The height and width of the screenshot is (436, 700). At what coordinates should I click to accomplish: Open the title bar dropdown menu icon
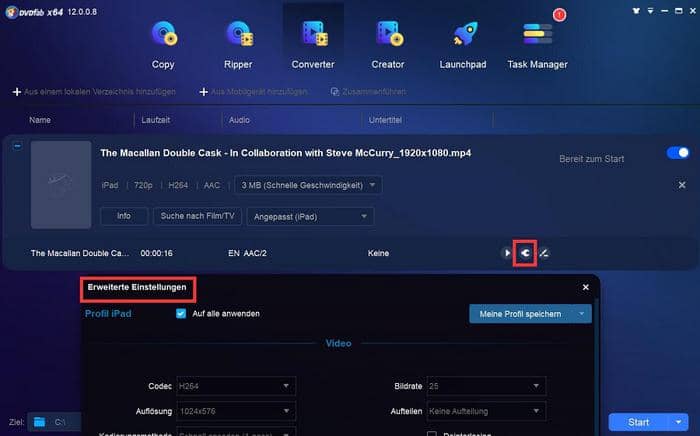tap(650, 11)
